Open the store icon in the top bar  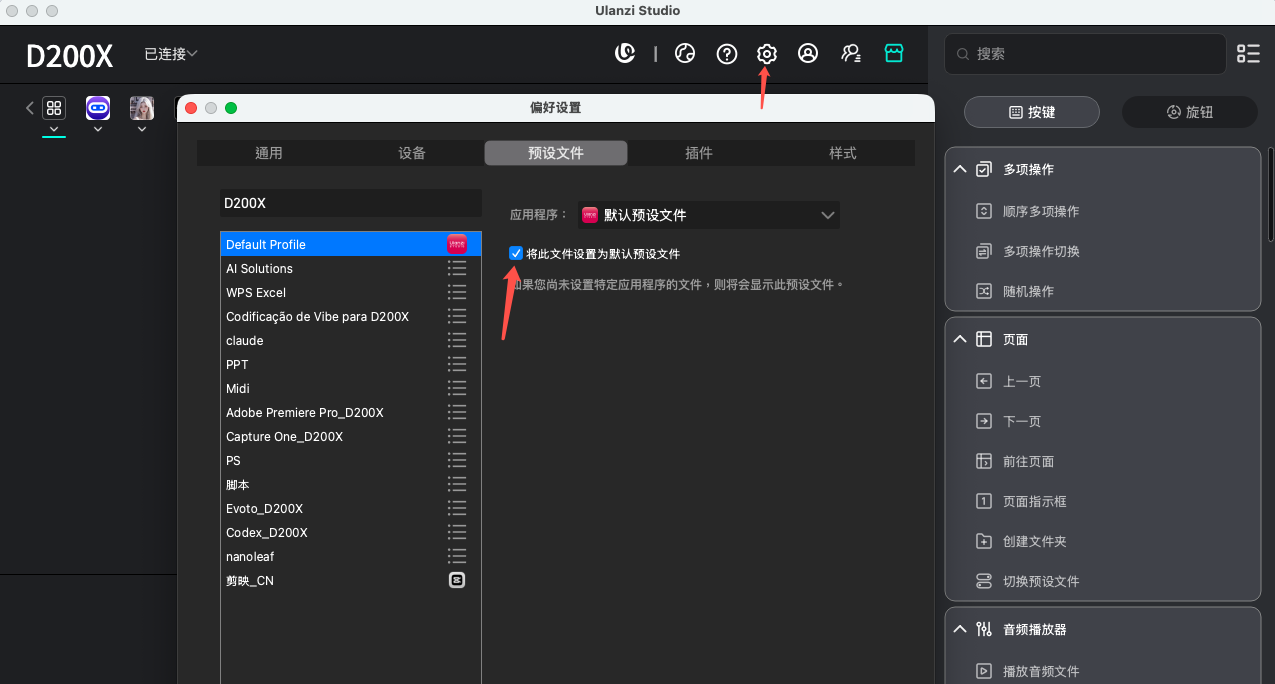tap(894, 54)
